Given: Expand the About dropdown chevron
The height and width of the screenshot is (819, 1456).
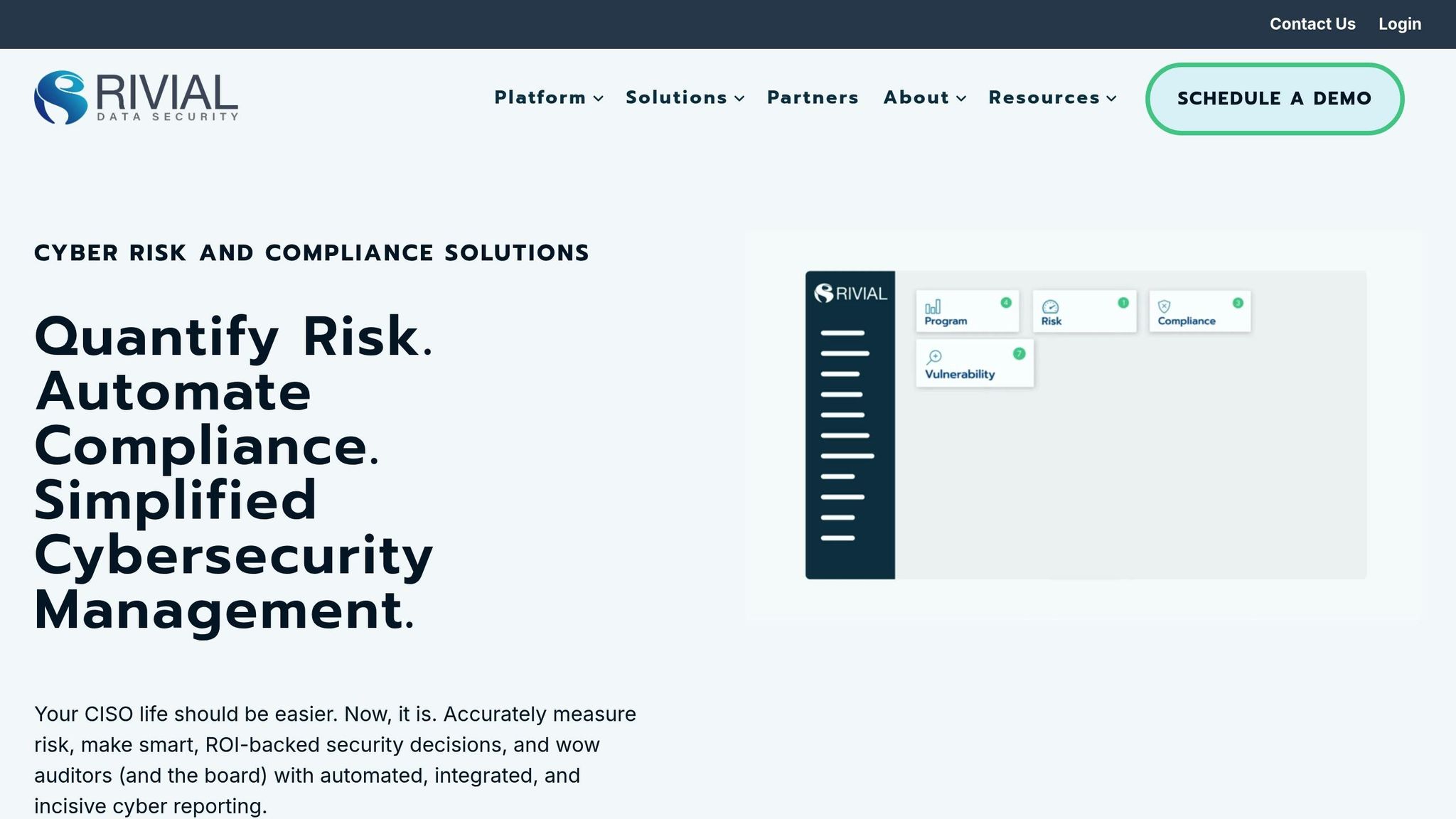Looking at the screenshot, I should pos(961,99).
